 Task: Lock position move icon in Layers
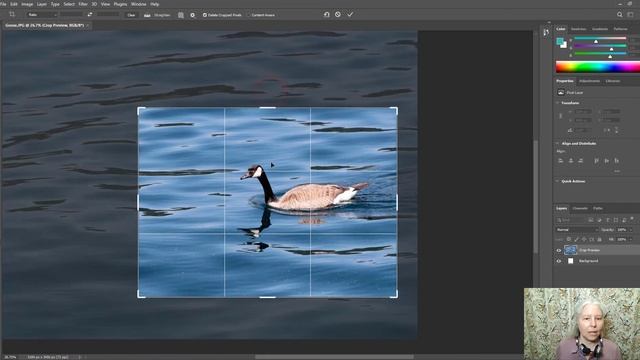(584, 239)
